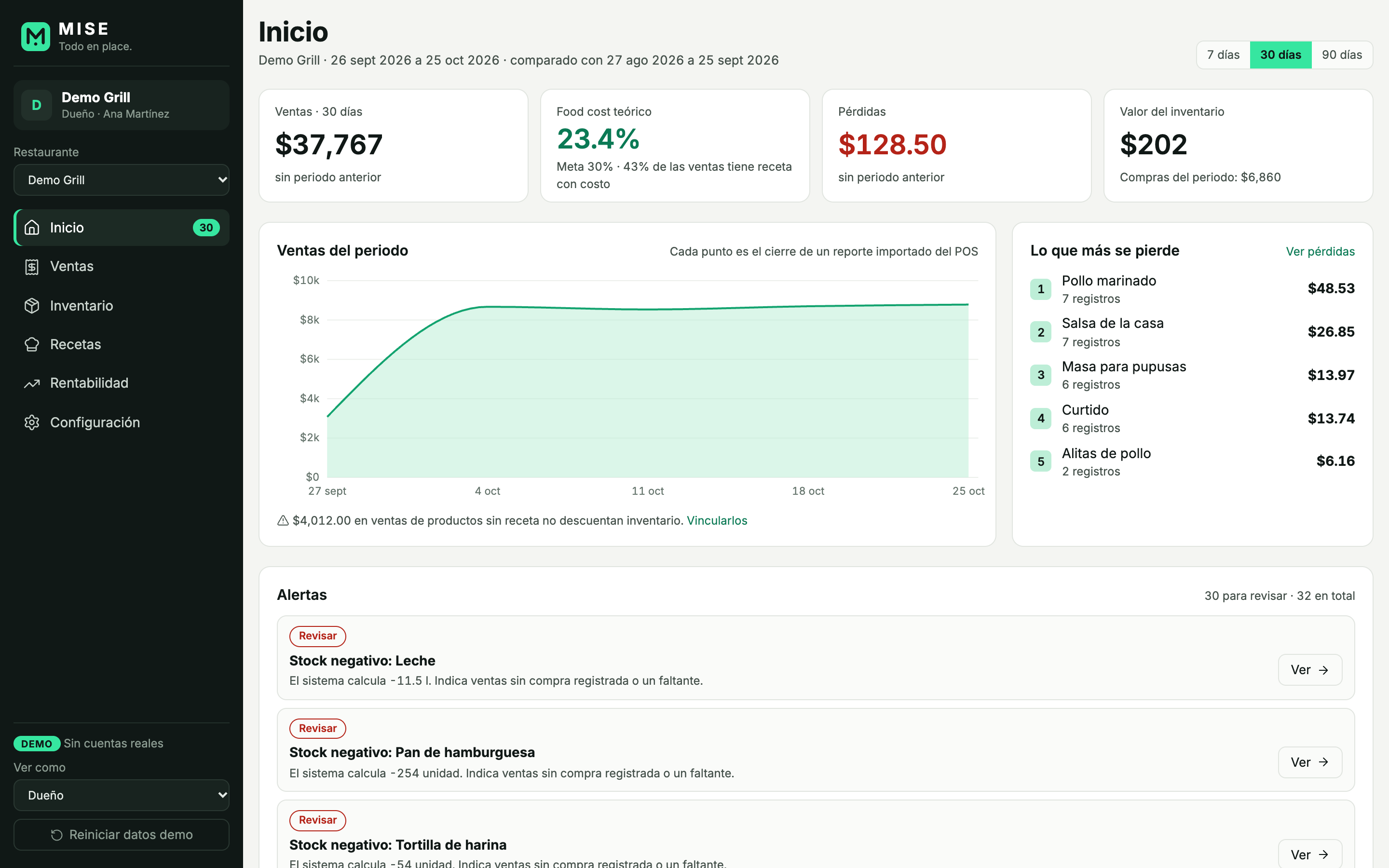Open Configuración page
Image resolution: width=1389 pixels, height=868 pixels.
tap(122, 422)
